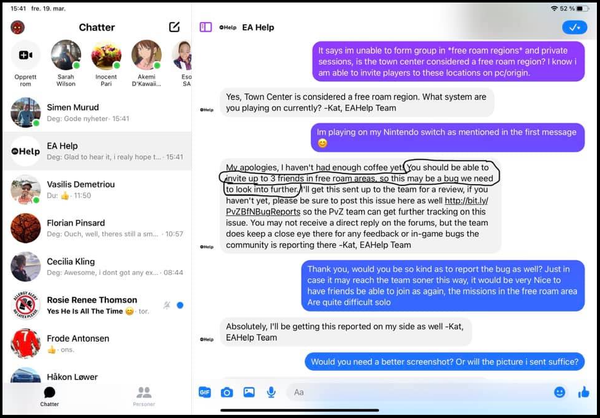
Task: Switch to the Chatter tab
Action: 50,396
